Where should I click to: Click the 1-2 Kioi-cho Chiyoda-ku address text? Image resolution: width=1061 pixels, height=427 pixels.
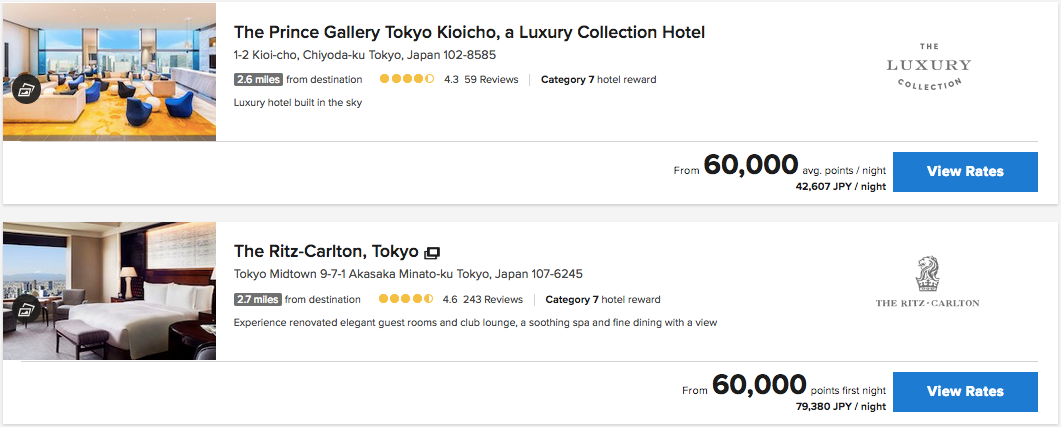(364, 55)
